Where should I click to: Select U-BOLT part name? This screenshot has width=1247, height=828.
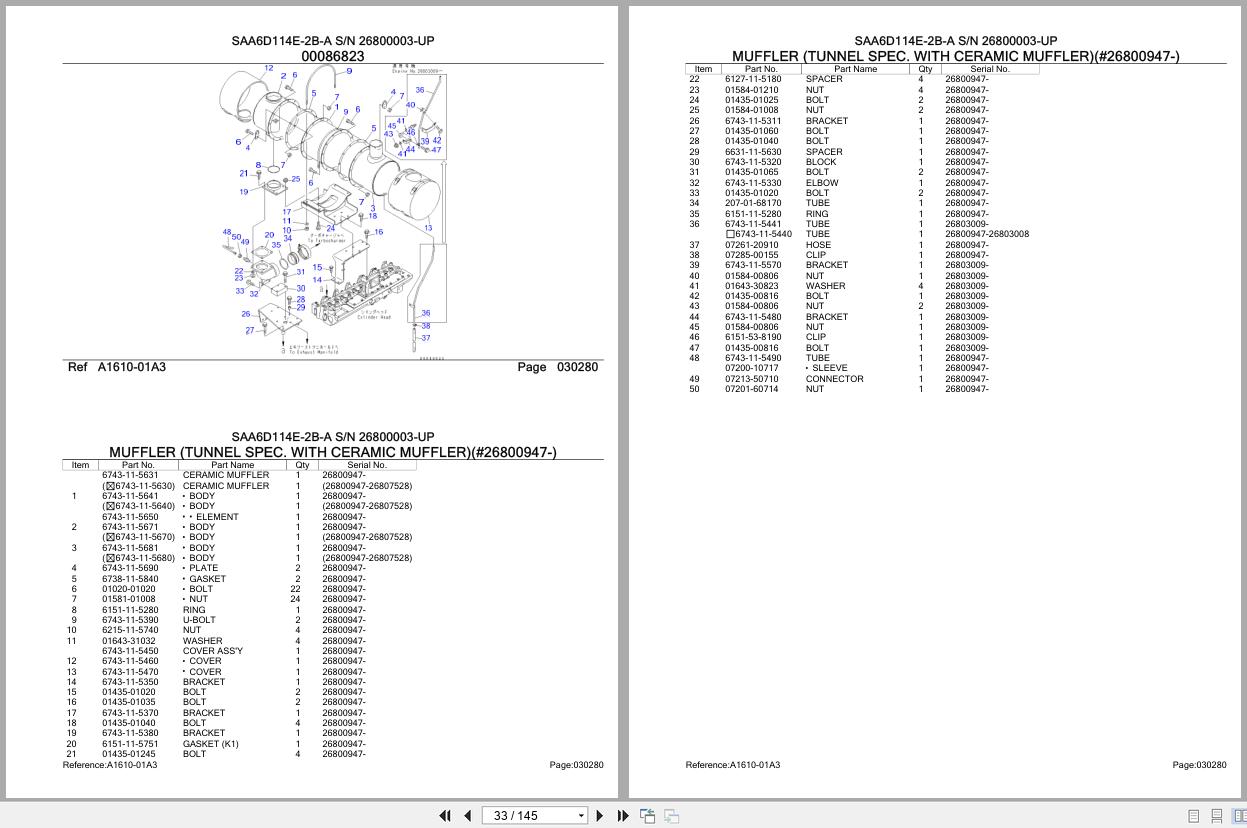point(200,620)
